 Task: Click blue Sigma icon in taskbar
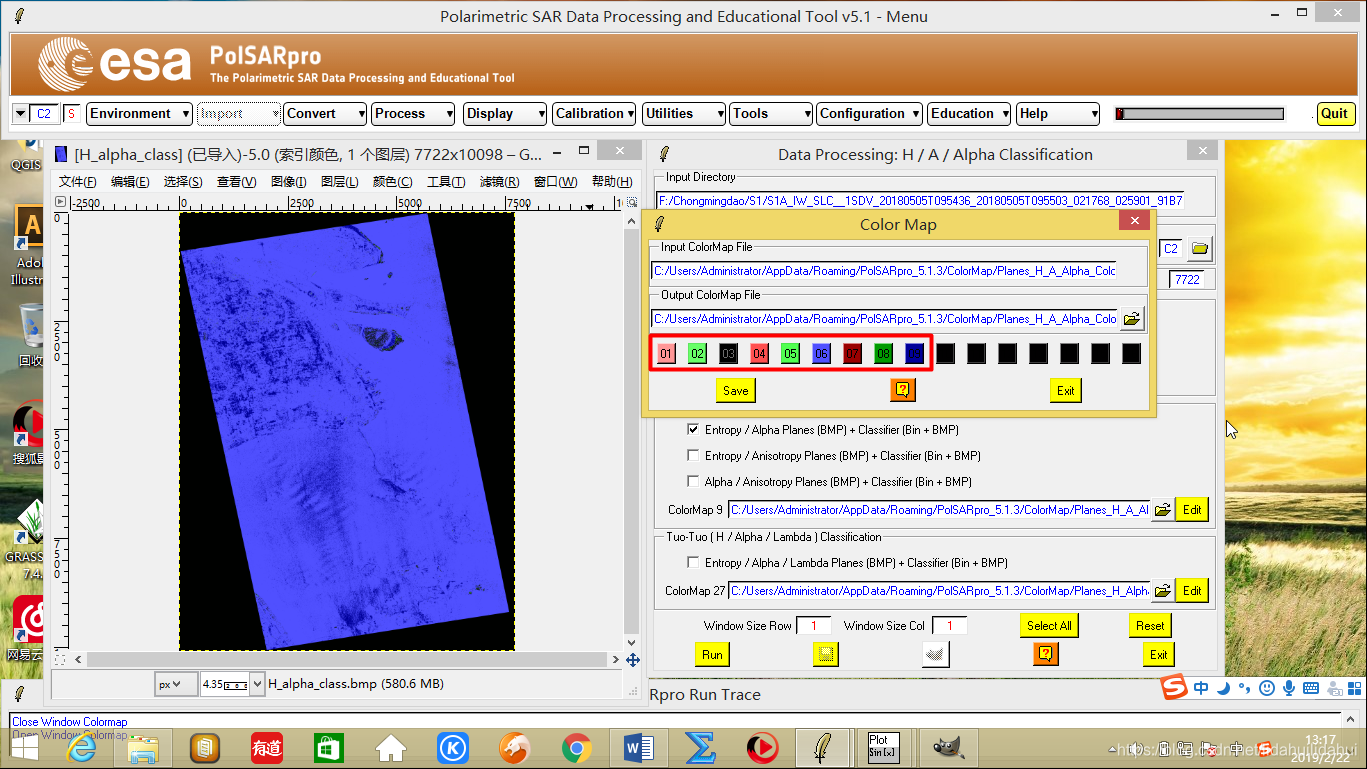point(700,747)
